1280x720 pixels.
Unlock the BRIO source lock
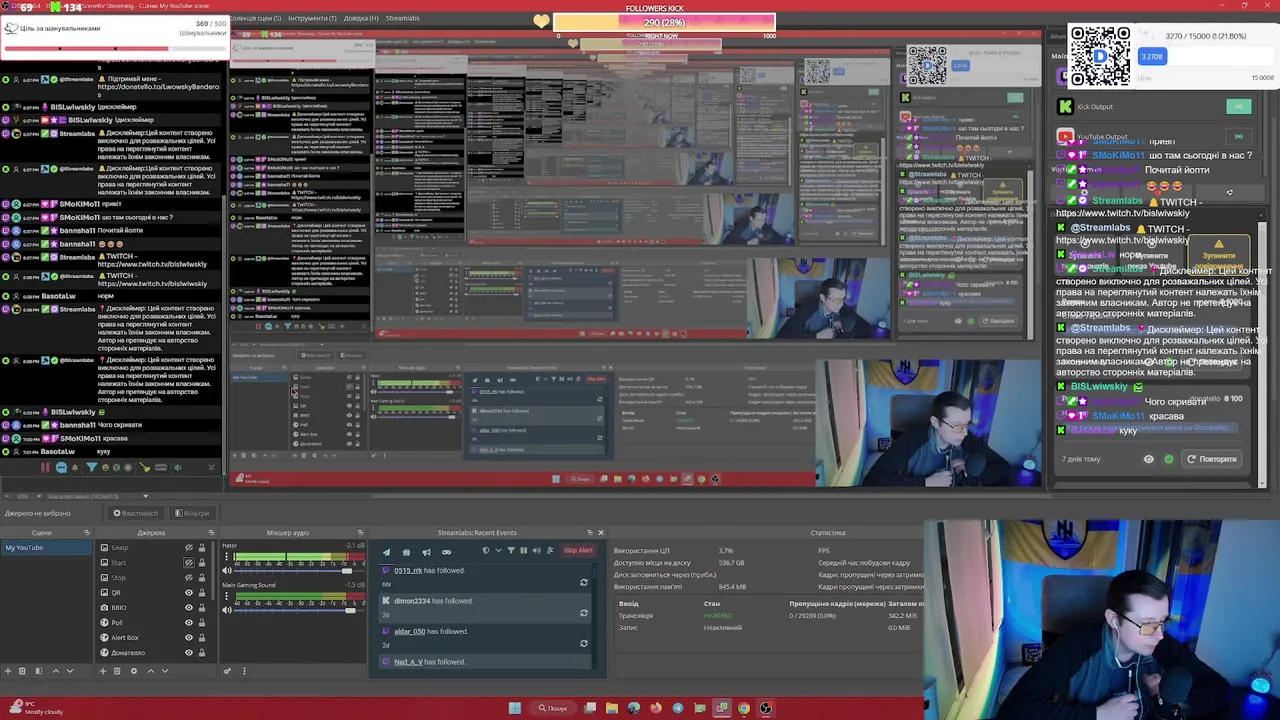pos(202,608)
